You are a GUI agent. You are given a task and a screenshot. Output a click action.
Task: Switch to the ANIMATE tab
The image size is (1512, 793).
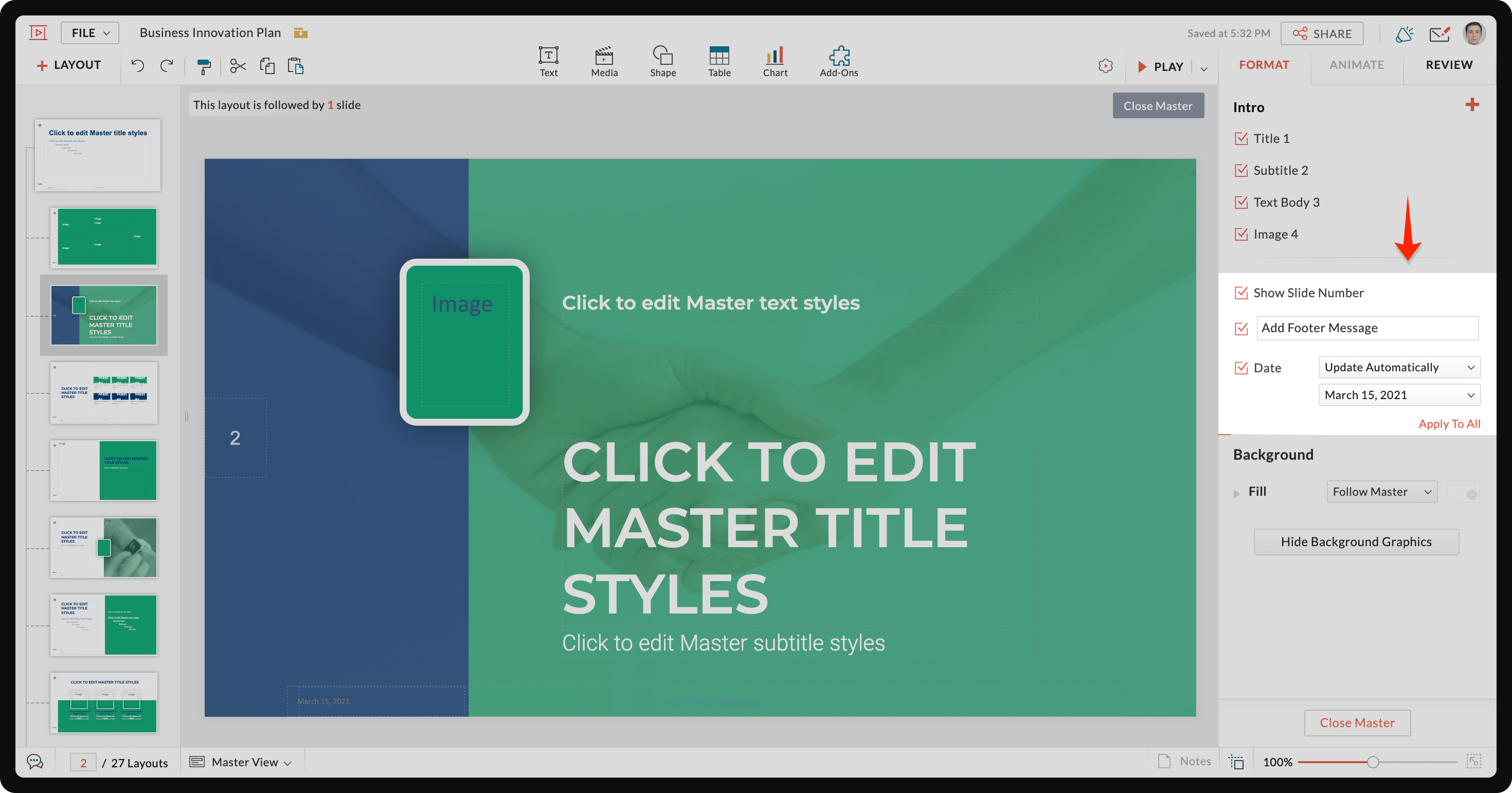click(1357, 65)
